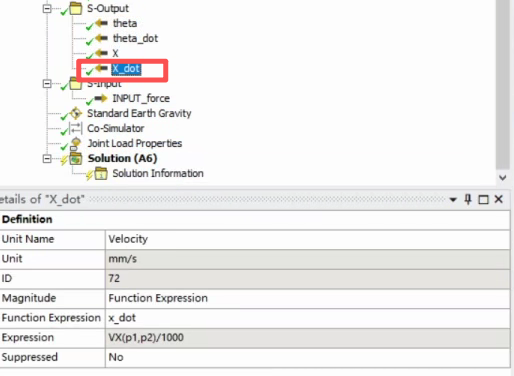Click the INPUT_force input arrow icon
Viewport: 514px width, 376px height.
tap(101, 98)
